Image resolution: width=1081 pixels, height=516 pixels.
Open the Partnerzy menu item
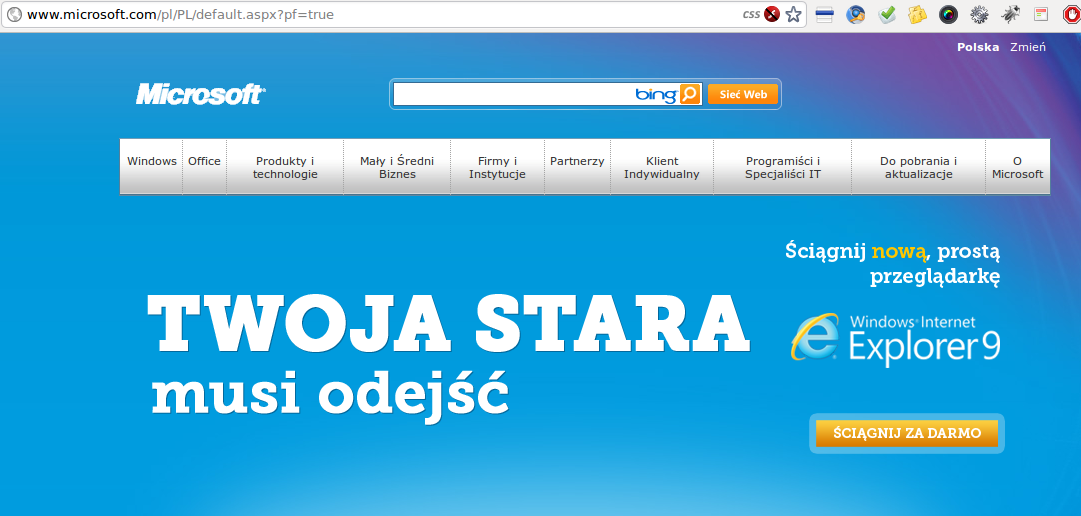[x=577, y=166]
